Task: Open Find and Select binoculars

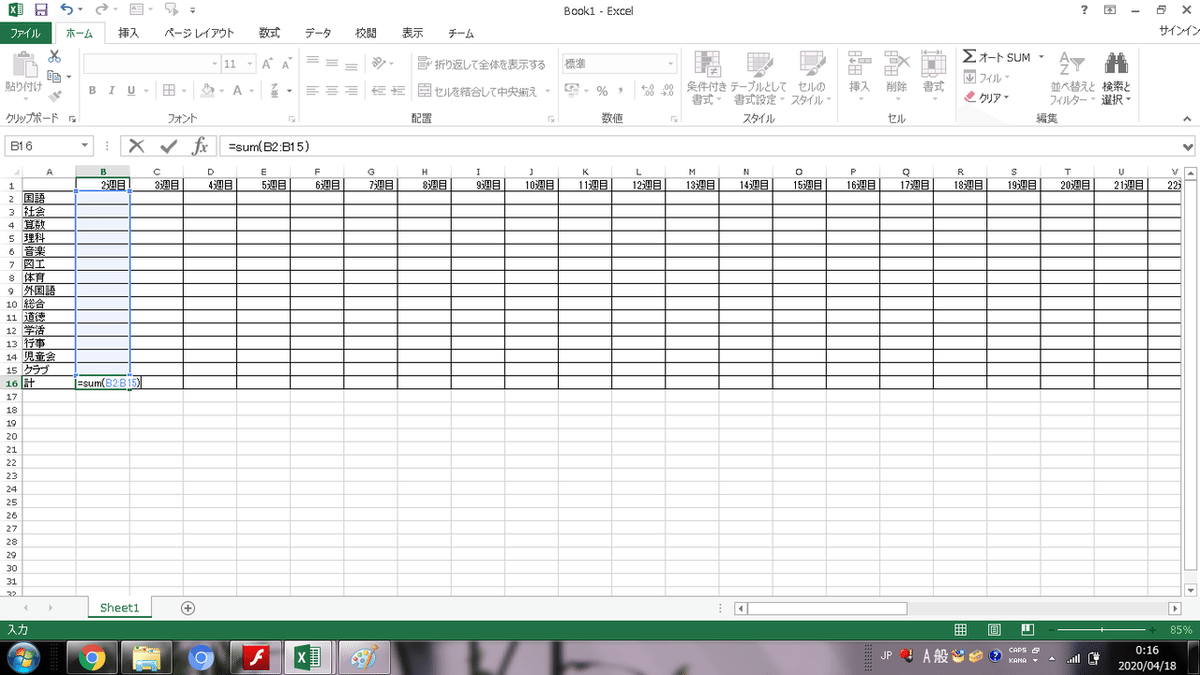Action: (x=1116, y=64)
